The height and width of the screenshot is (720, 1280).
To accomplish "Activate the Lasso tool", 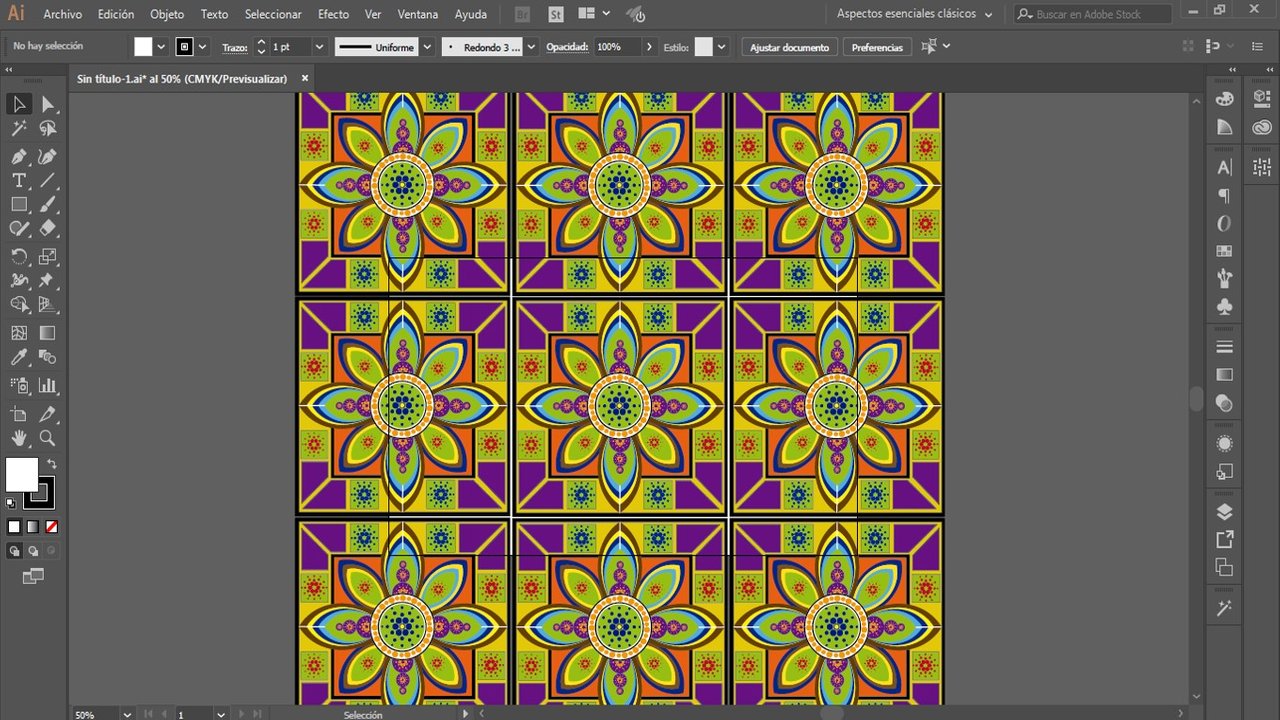I will [47, 128].
